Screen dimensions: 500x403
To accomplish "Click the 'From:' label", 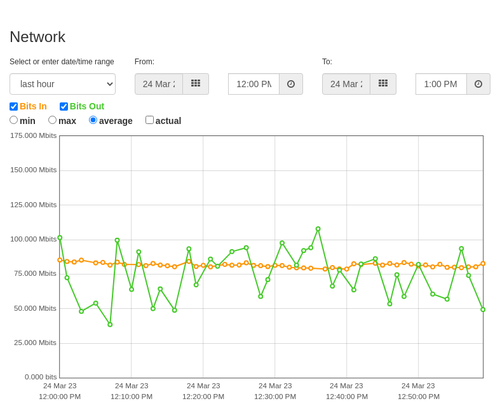I will tap(144, 62).
